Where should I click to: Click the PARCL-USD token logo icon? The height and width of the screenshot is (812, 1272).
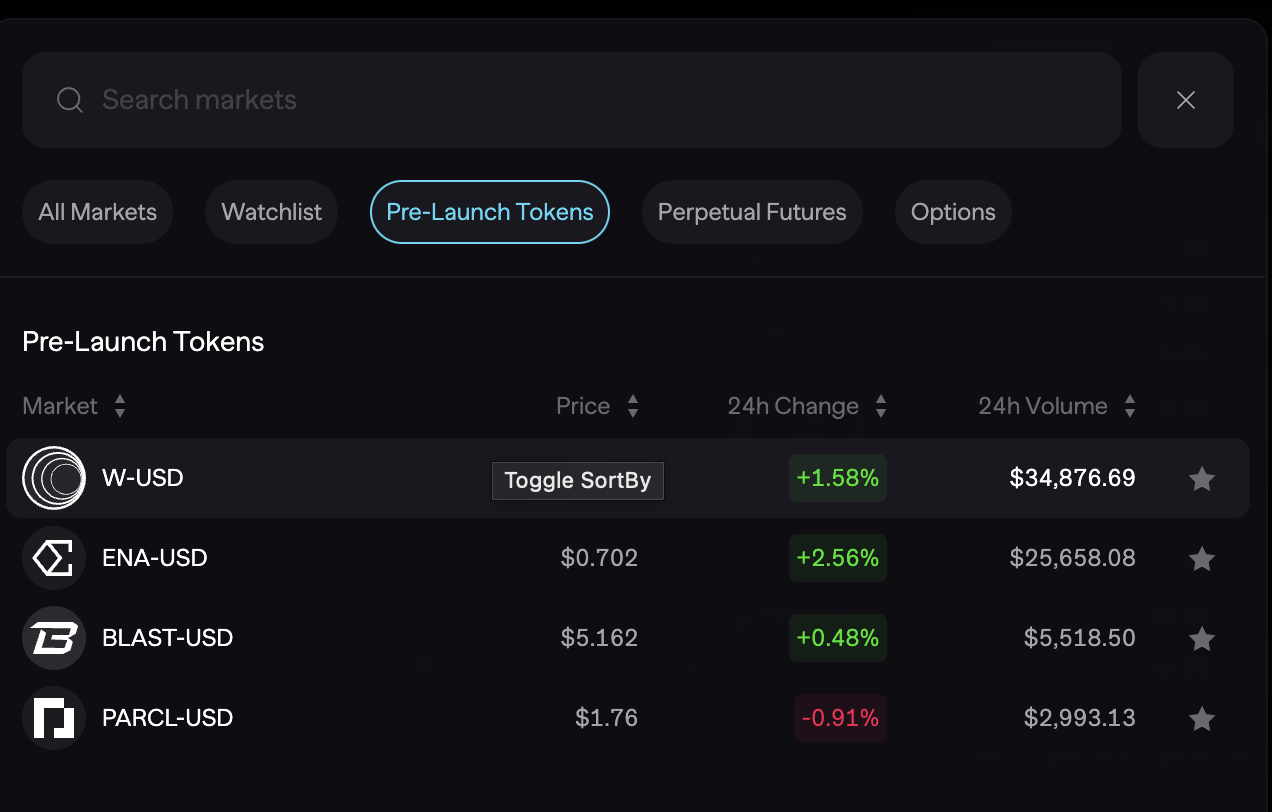coord(54,718)
